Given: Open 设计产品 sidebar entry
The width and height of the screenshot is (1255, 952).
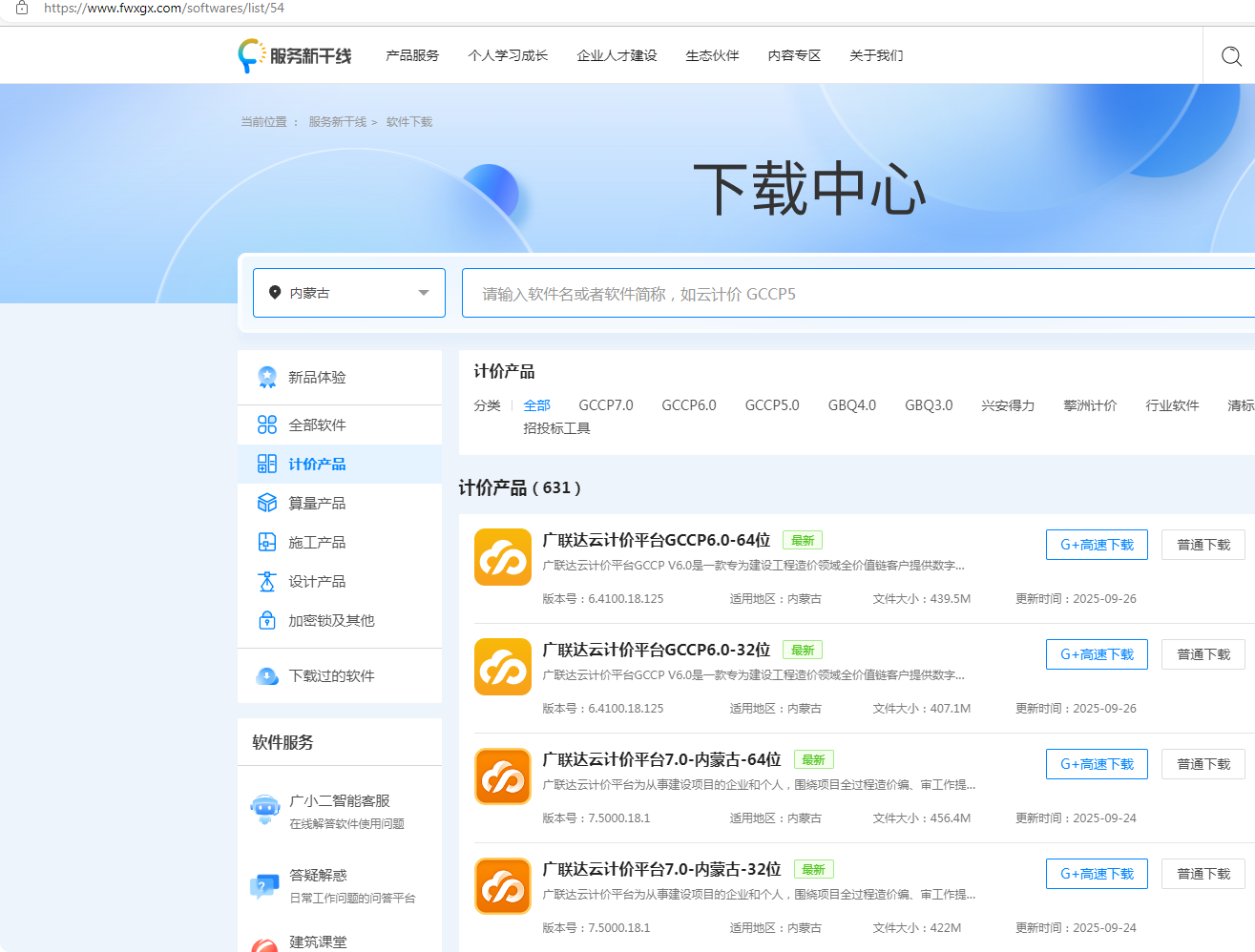Looking at the screenshot, I should coord(340,581).
